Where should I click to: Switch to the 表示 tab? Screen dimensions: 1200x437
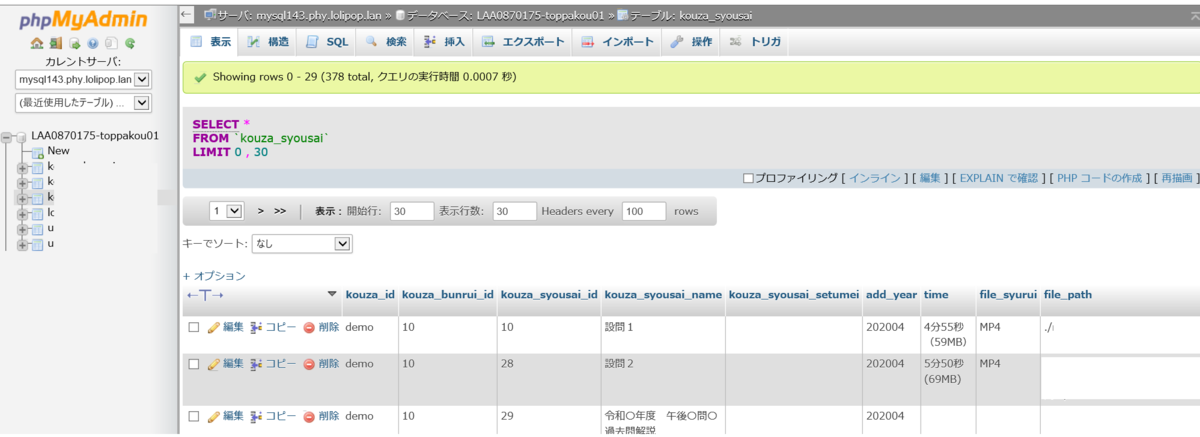click(210, 42)
